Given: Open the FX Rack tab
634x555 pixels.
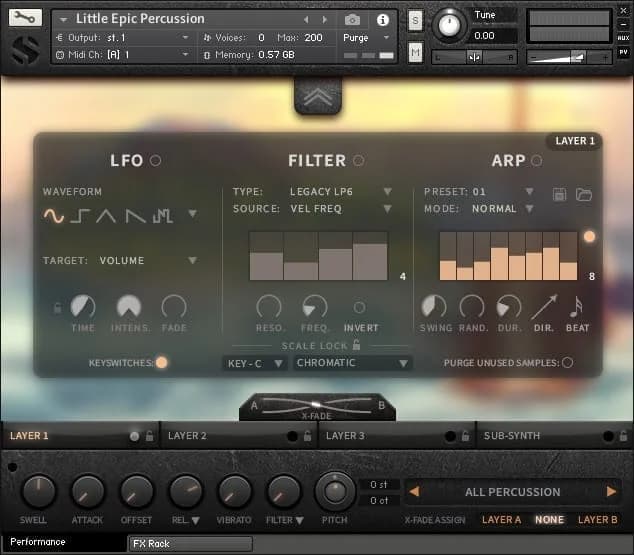Looking at the screenshot, I should click(190, 544).
